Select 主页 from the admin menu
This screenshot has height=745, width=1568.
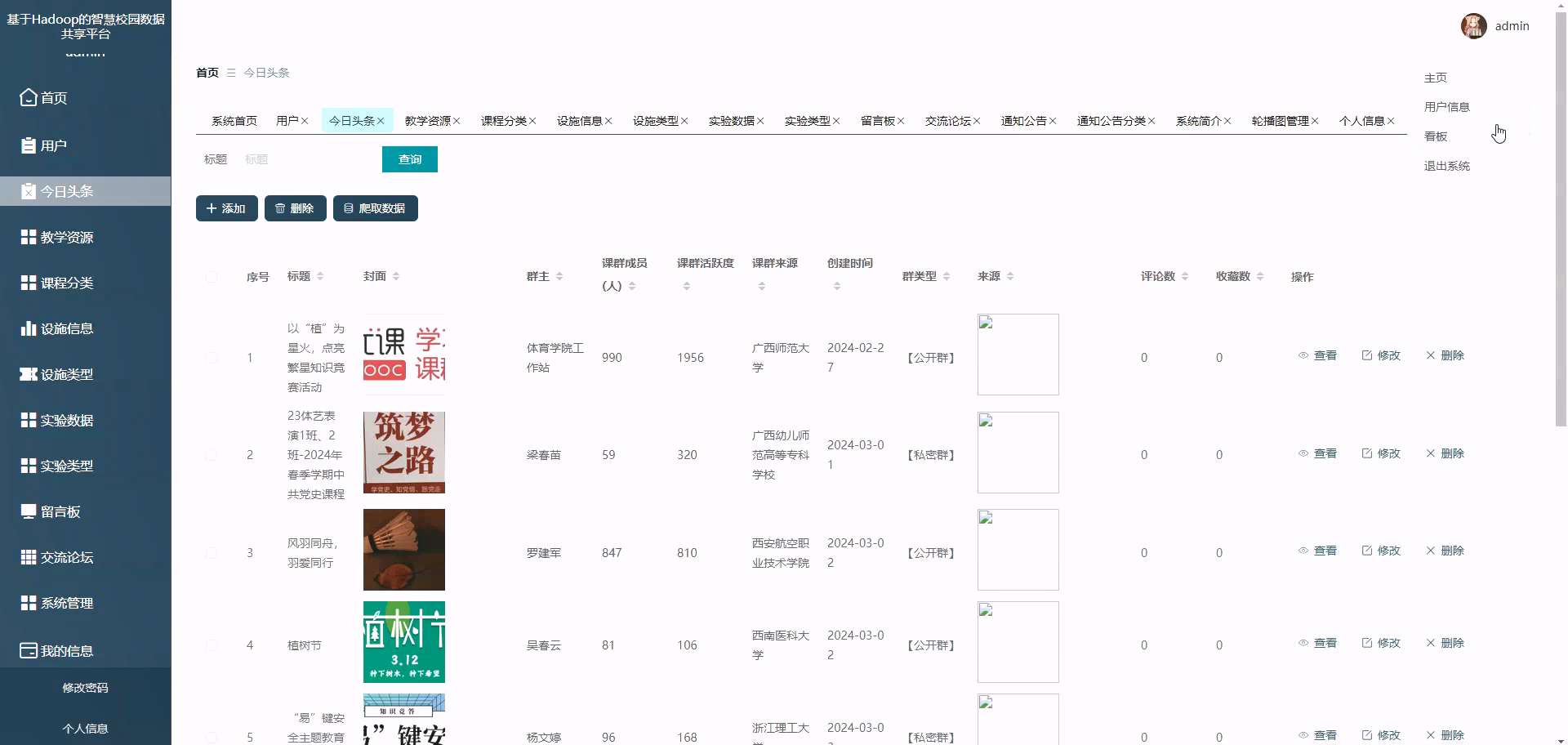(x=1435, y=78)
